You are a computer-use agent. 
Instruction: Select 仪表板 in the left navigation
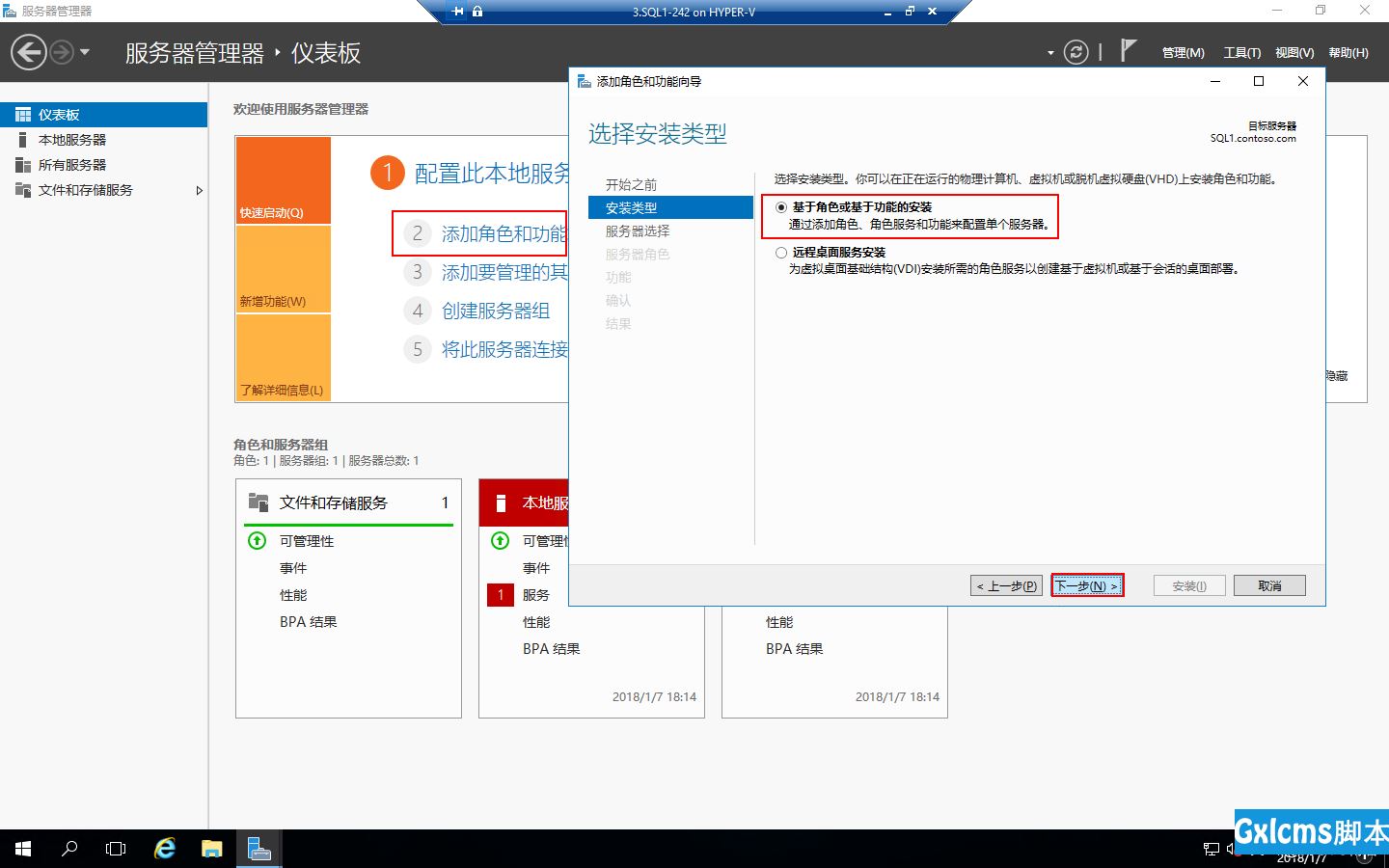pos(103,115)
